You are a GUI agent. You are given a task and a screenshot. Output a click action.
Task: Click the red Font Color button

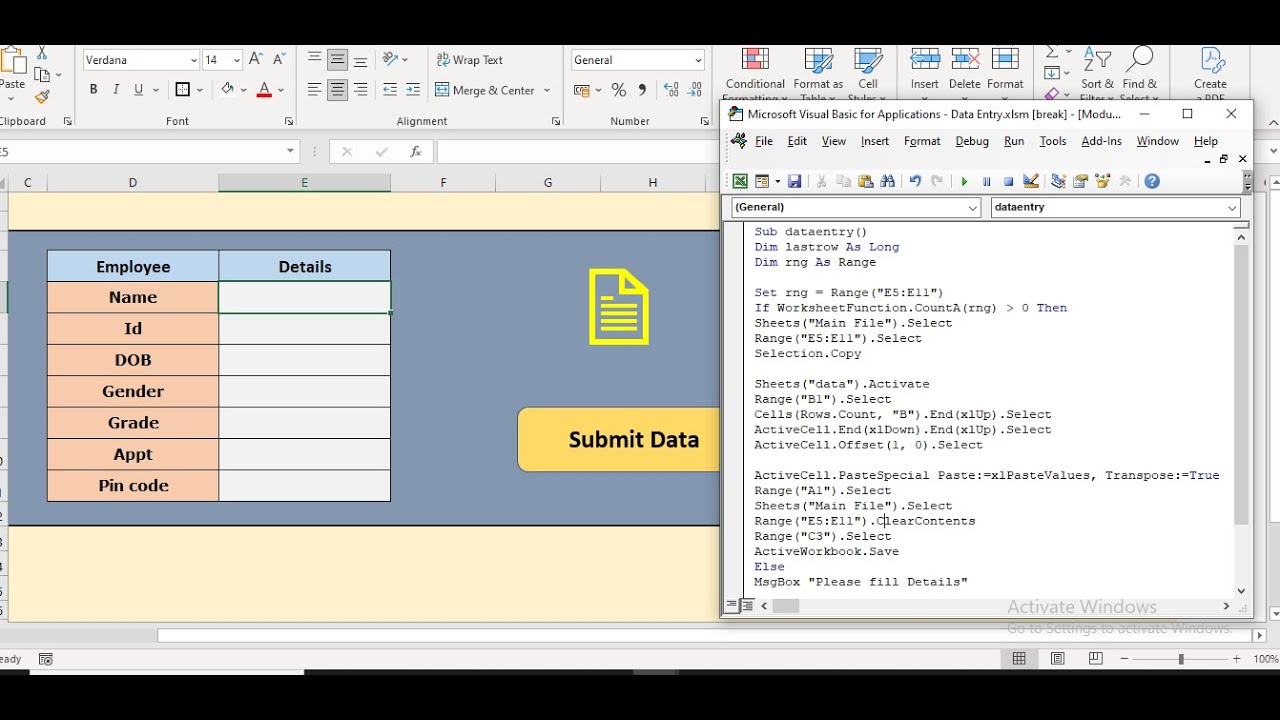pos(264,90)
